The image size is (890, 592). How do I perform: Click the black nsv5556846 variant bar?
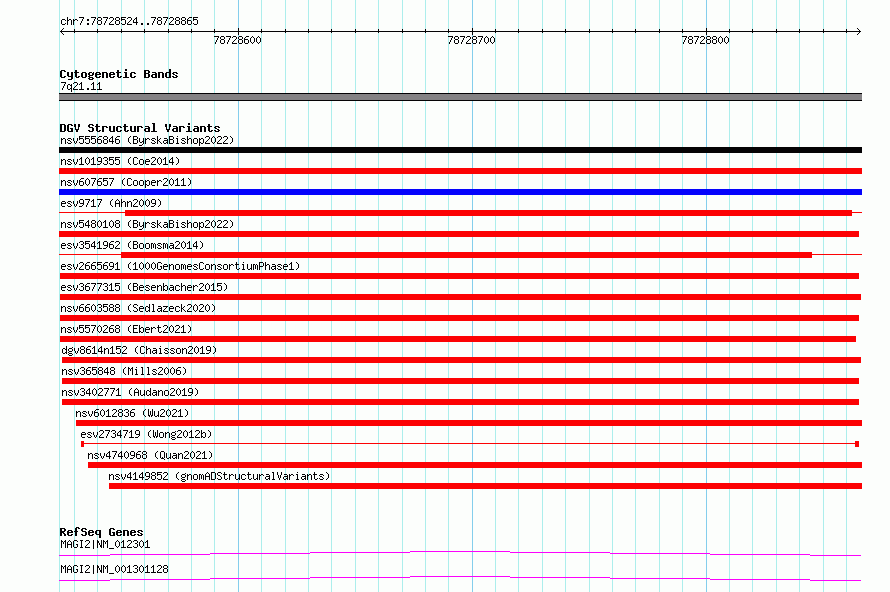(x=460, y=150)
